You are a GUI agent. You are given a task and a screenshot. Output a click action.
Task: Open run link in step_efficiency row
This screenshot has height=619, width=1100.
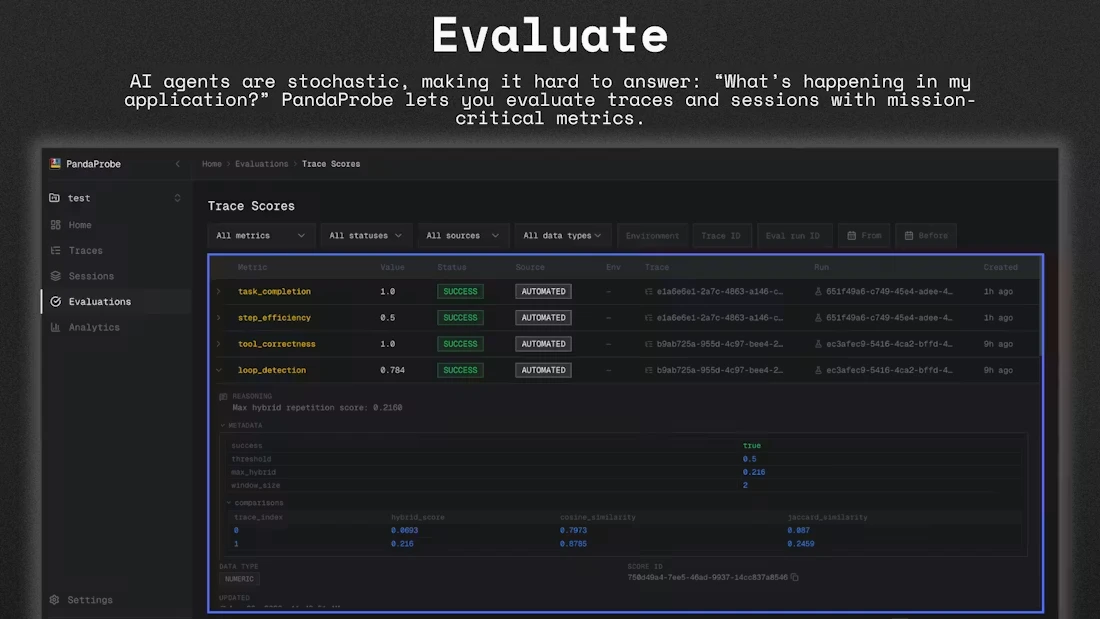click(889, 317)
